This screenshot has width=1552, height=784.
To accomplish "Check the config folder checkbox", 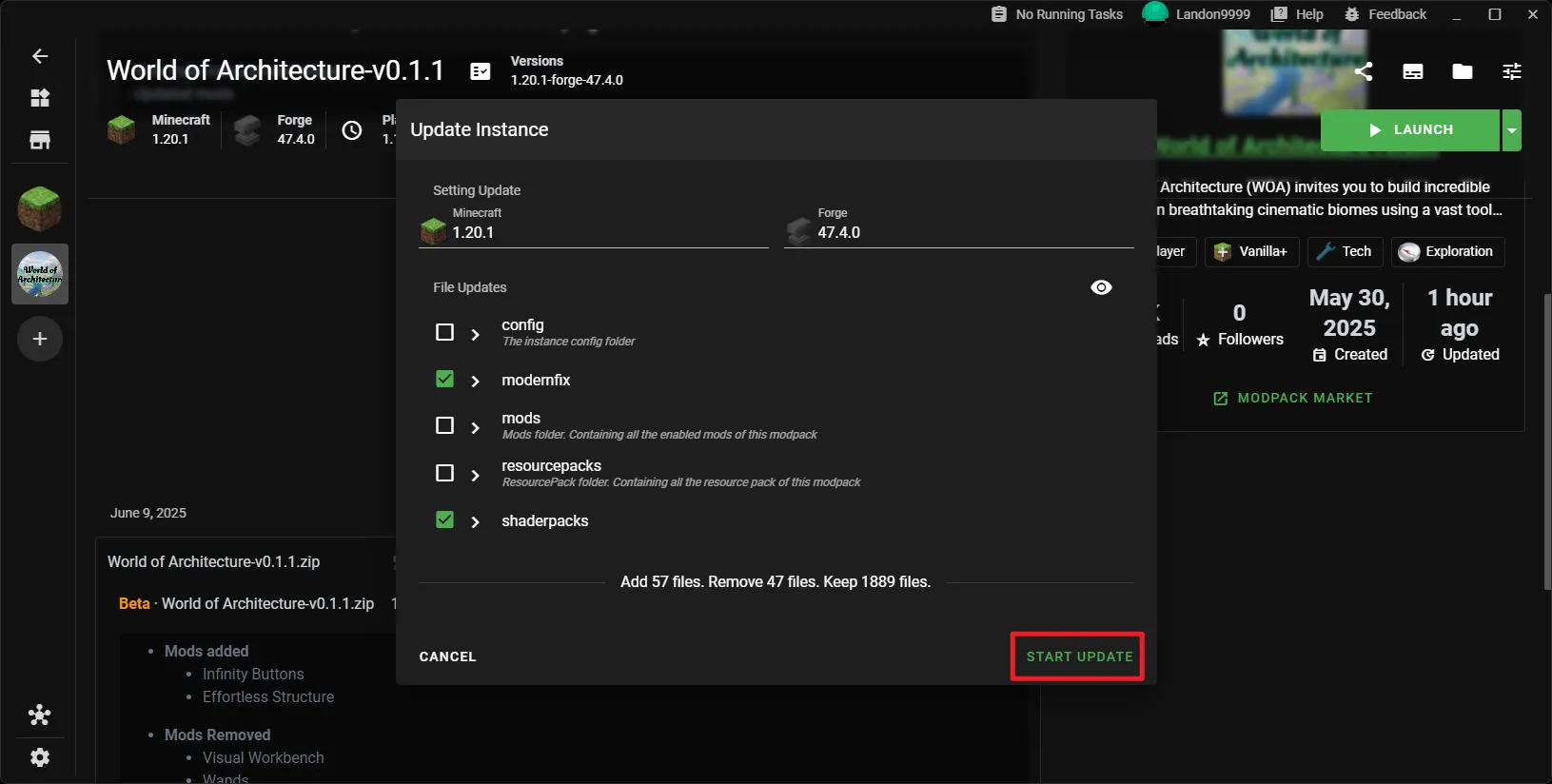I will pos(444,332).
